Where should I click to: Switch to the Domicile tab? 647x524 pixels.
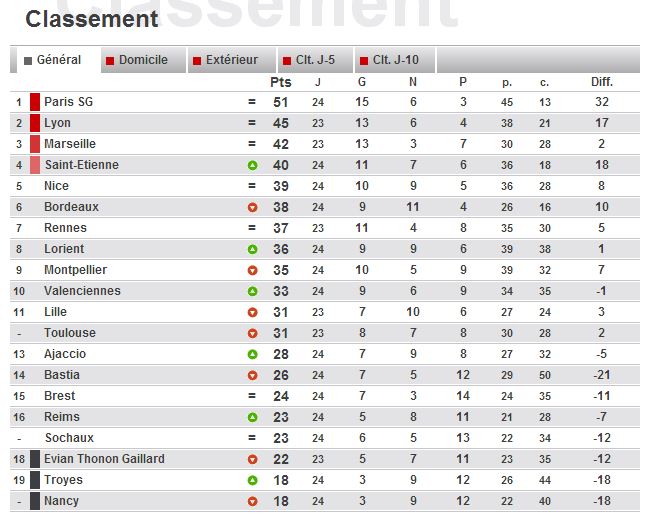143,60
